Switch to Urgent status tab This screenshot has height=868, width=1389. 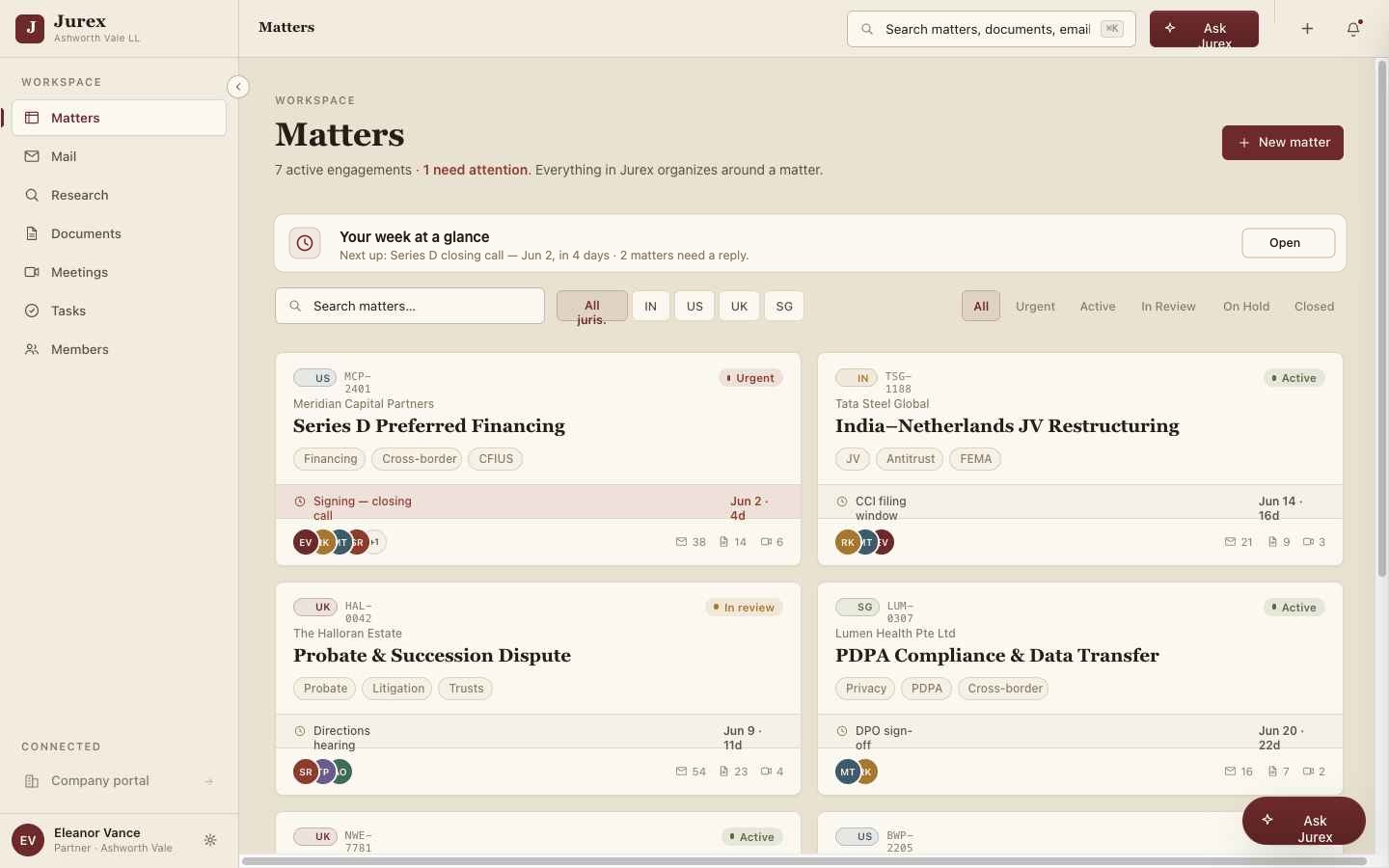pyautogui.click(x=1035, y=306)
